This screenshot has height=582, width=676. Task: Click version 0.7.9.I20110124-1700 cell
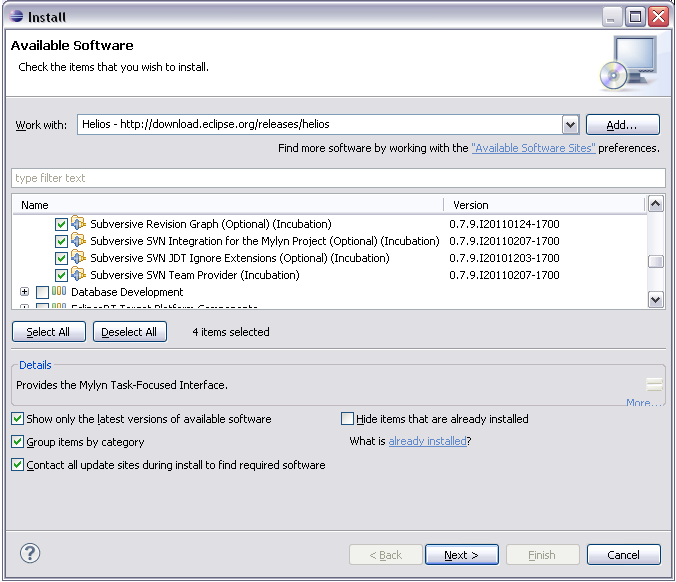click(504, 224)
